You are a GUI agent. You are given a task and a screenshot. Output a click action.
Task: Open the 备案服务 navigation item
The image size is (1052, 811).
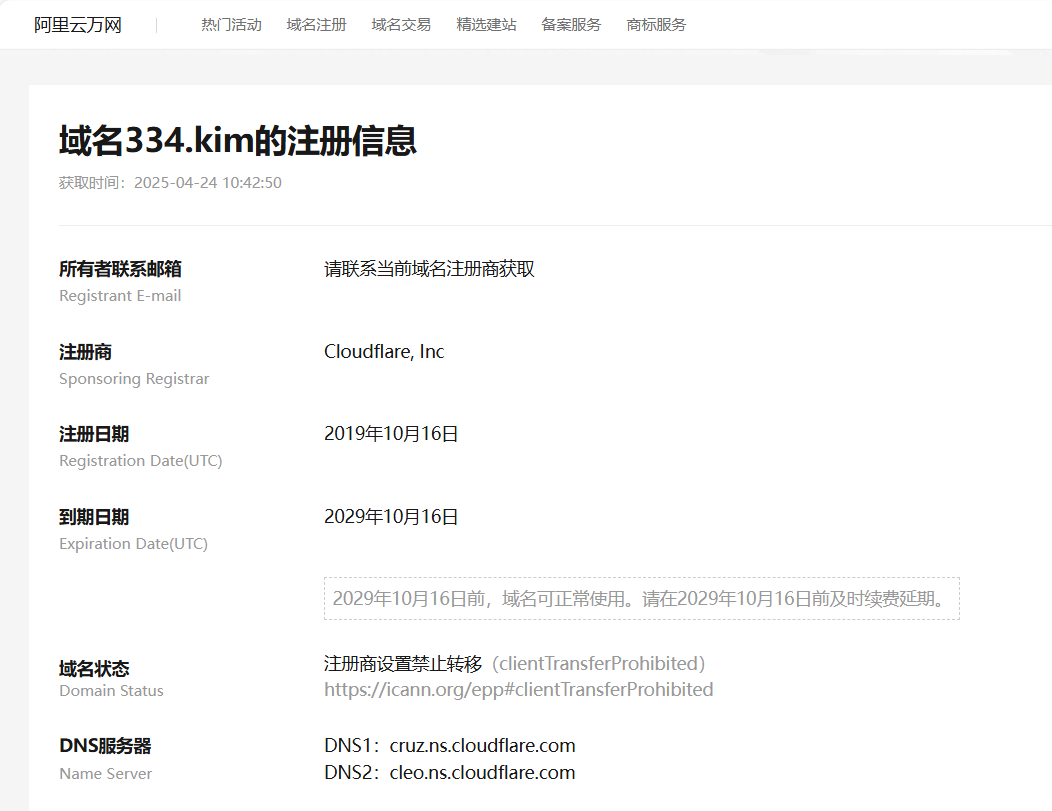(572, 25)
